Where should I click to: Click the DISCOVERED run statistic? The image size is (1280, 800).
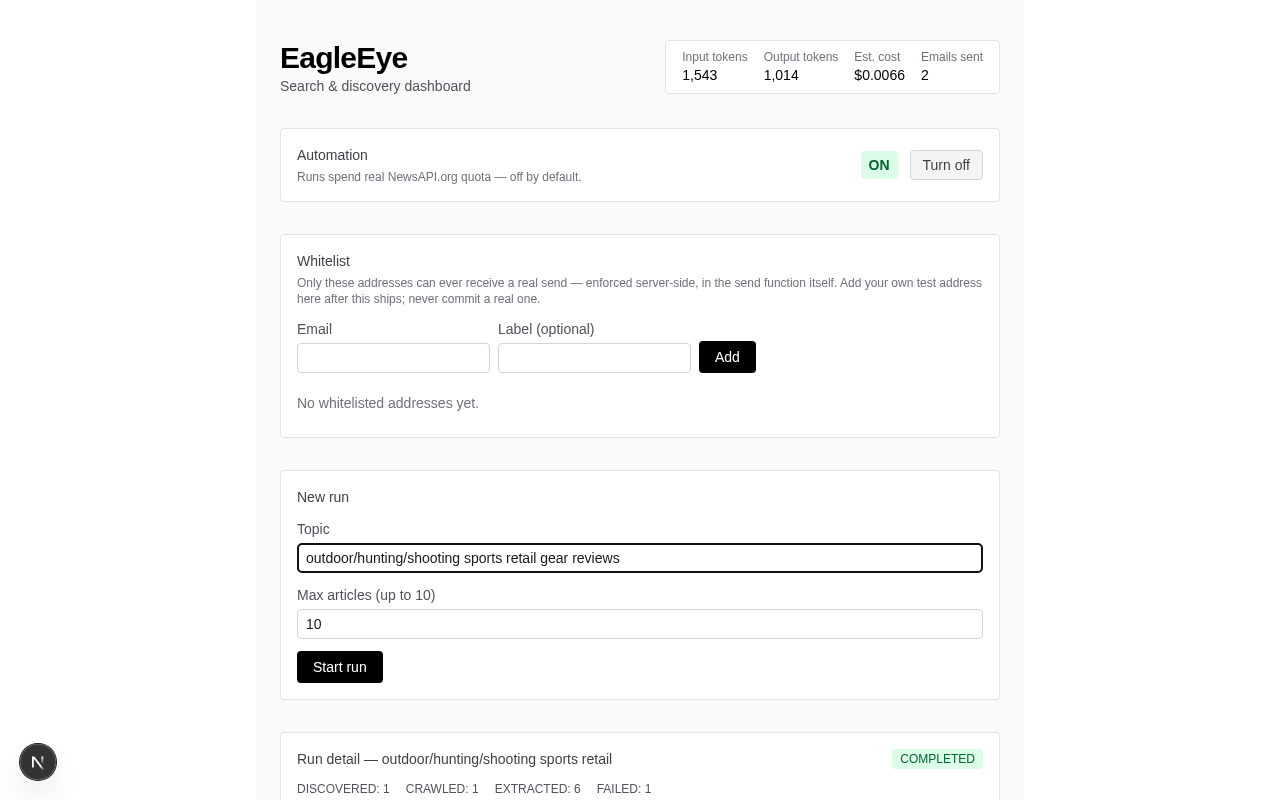pos(343,789)
